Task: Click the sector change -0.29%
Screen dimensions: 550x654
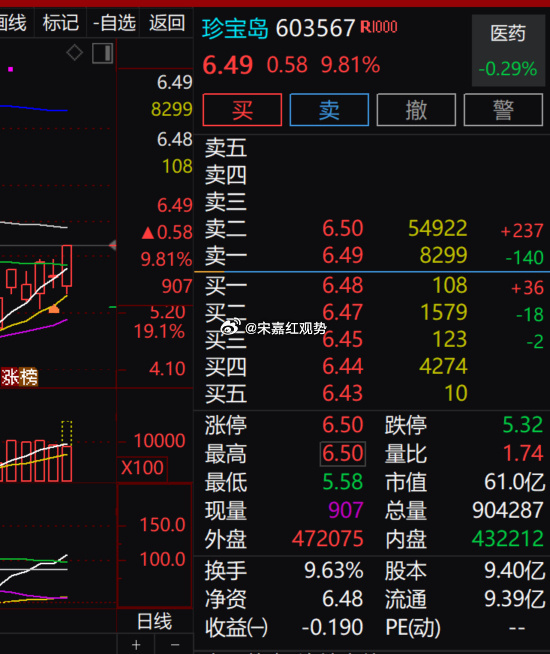Action: [507, 69]
